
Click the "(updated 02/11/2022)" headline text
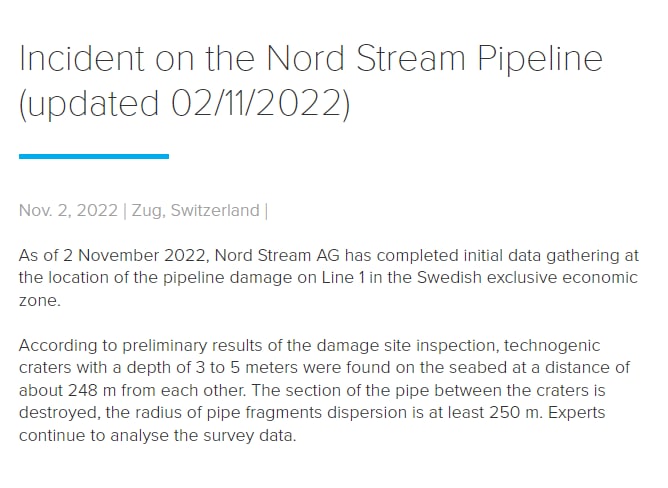[184, 104]
